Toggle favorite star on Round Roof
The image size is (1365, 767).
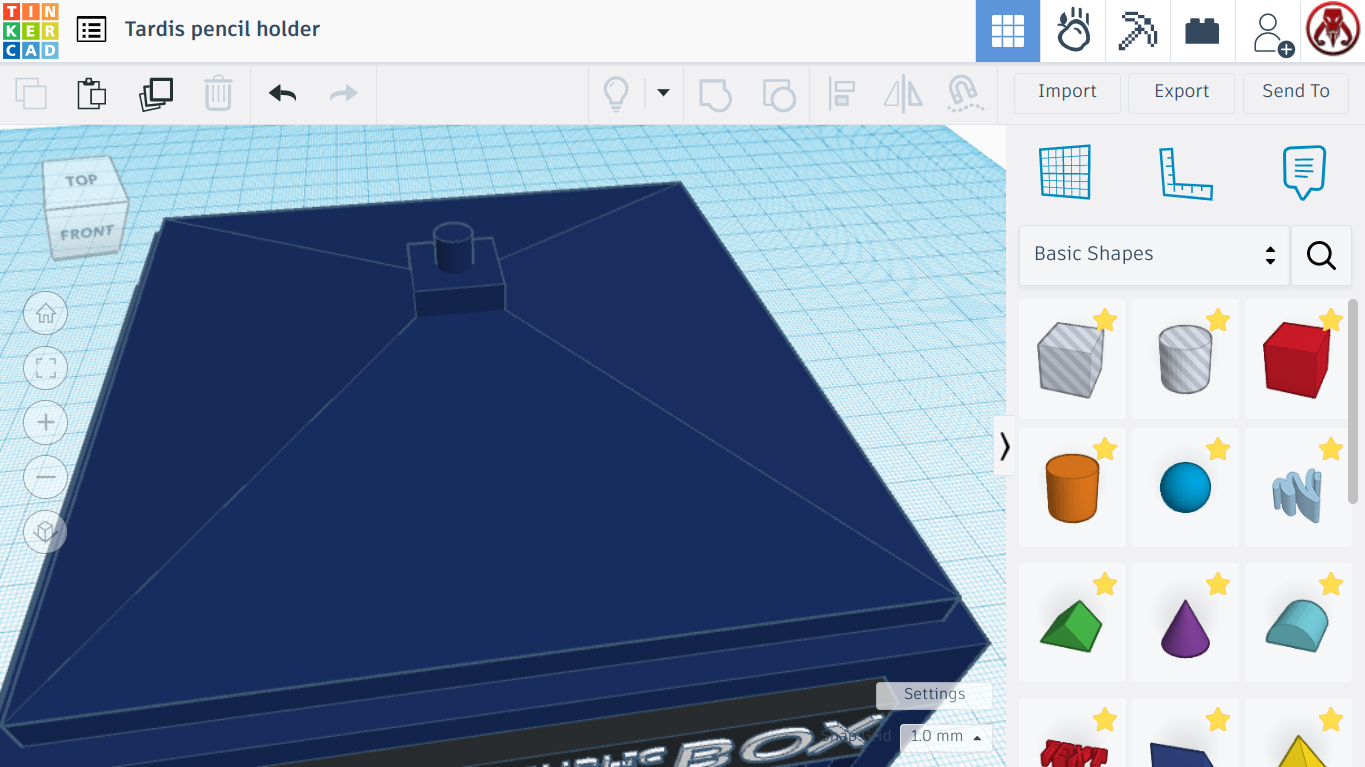point(1330,584)
